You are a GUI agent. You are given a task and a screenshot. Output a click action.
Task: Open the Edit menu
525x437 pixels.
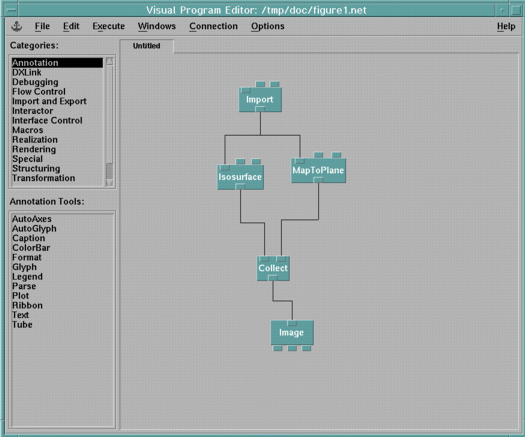pos(71,26)
